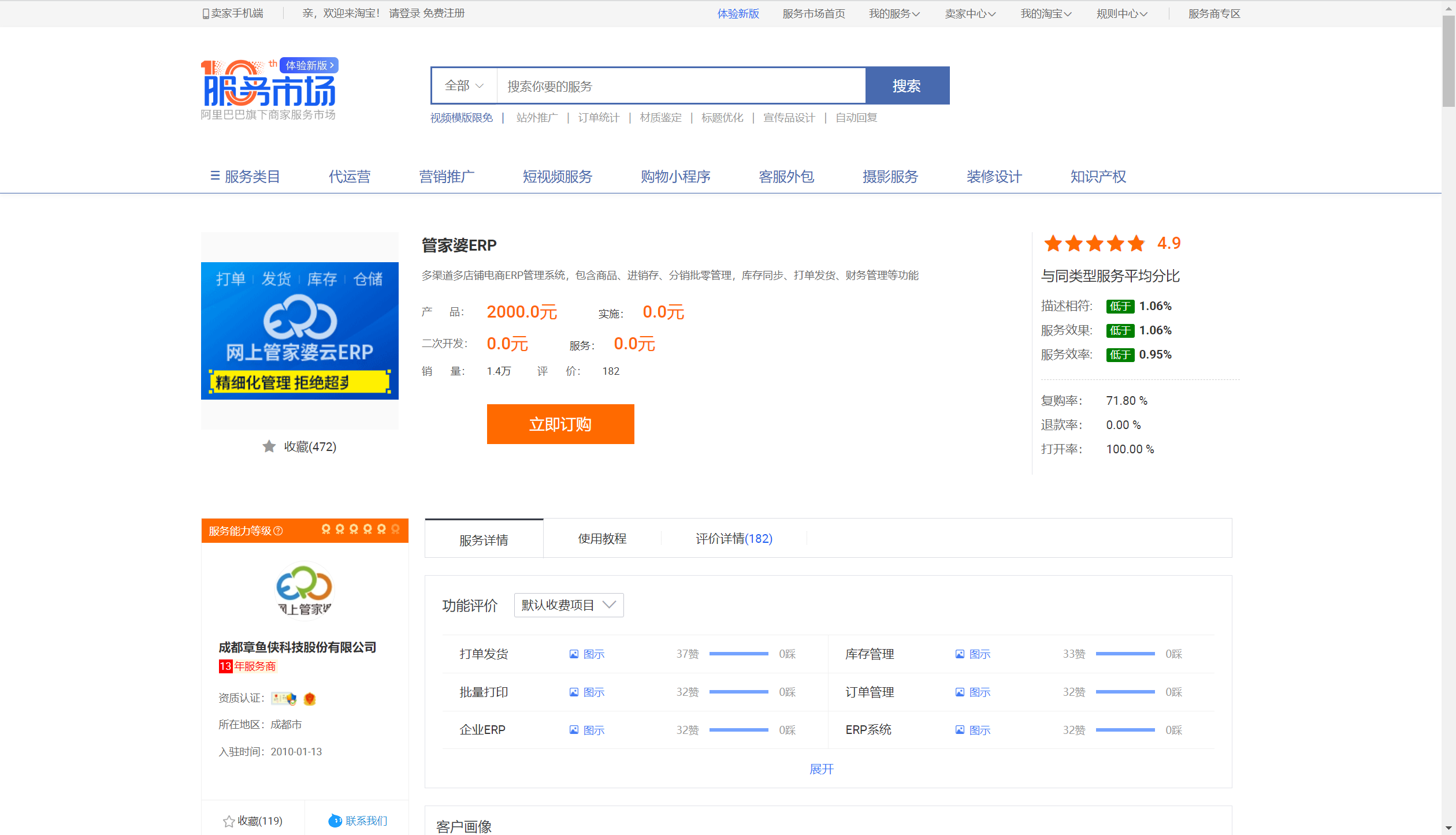Image resolution: width=1456 pixels, height=835 pixels.
Task: Switch to the 使用教程 tab
Action: click(602, 539)
